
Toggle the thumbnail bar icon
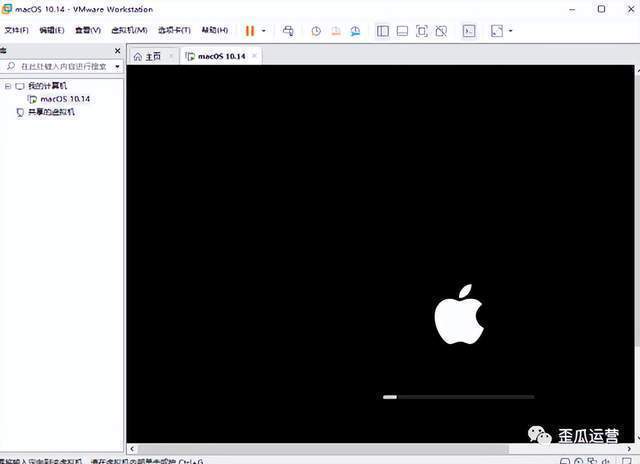(402, 31)
